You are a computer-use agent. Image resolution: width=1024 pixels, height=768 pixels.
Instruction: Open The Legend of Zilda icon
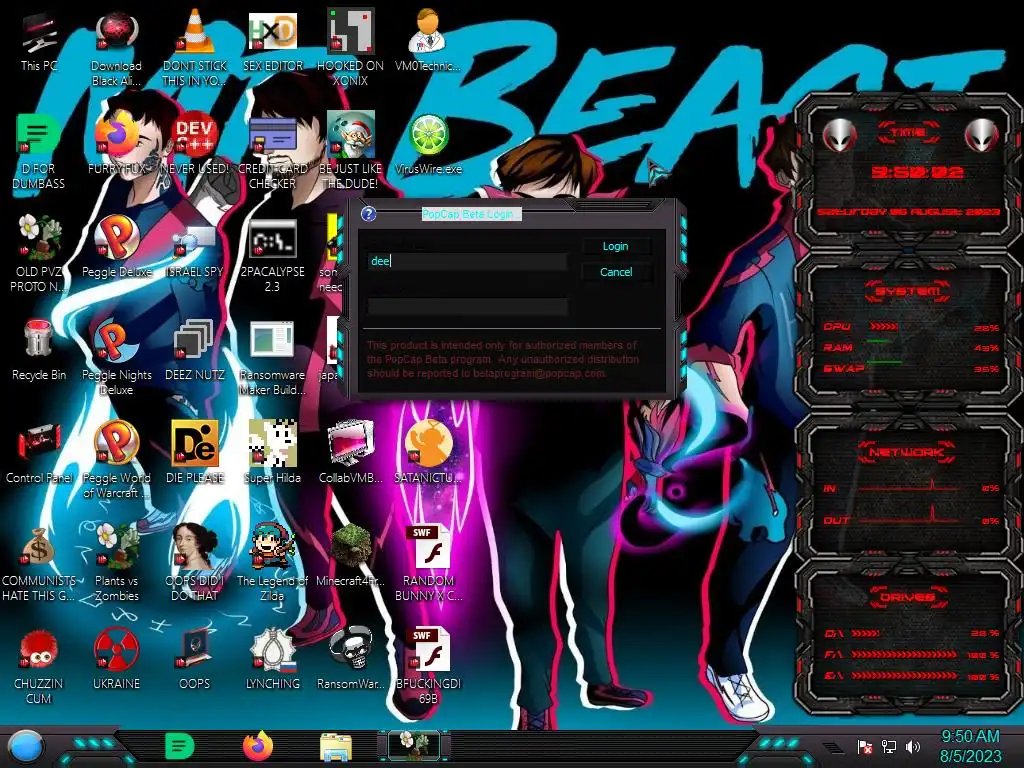(272, 563)
